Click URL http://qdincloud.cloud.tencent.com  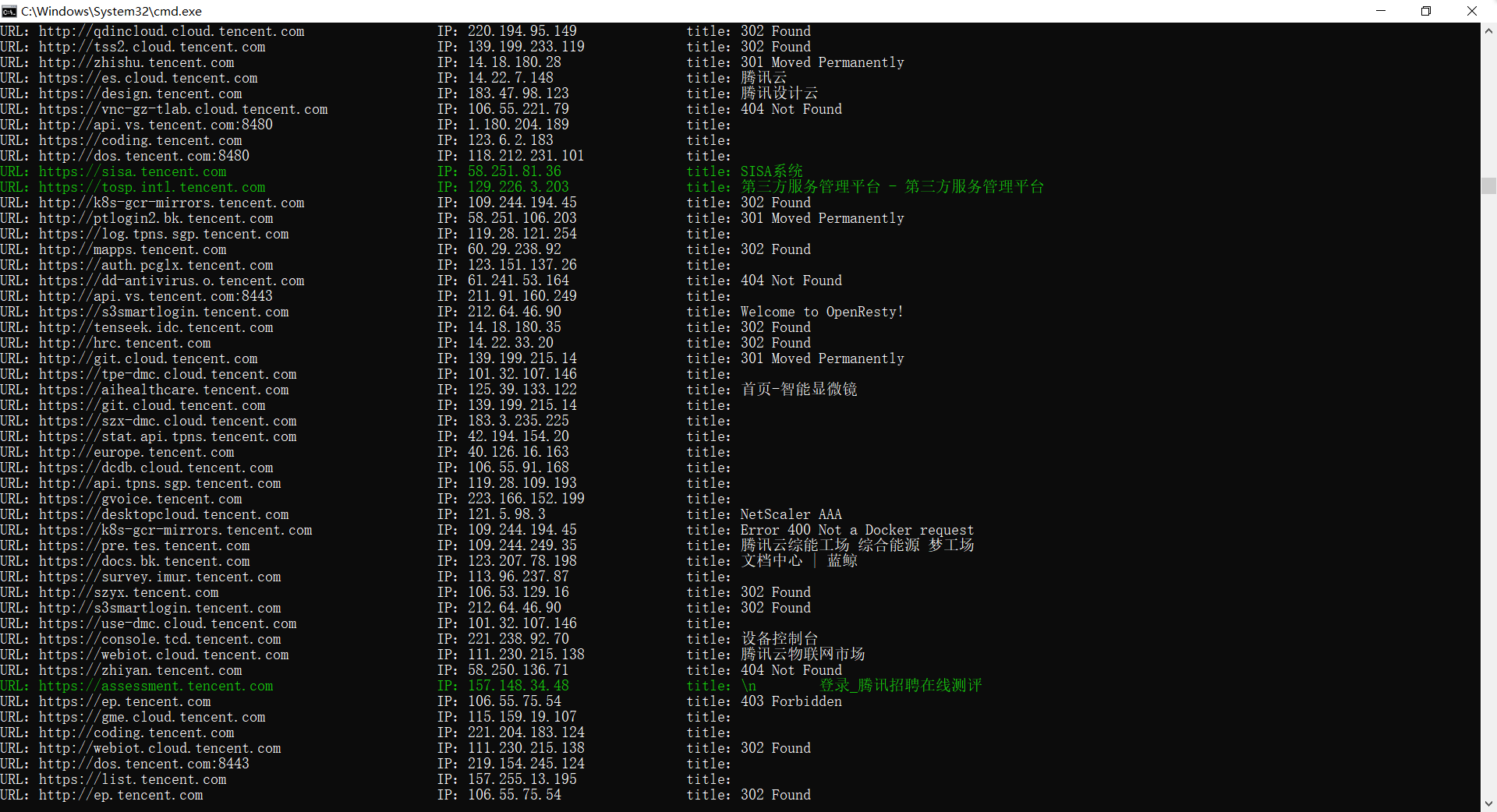[172, 31]
